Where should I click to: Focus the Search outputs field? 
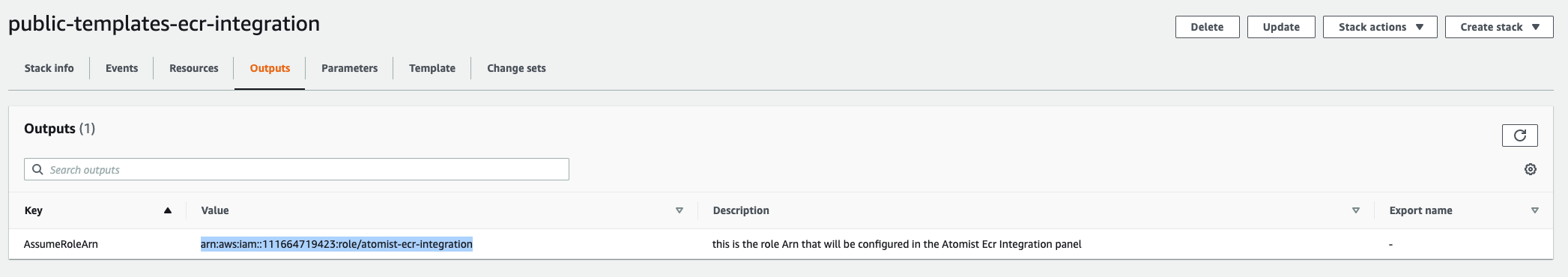[297, 169]
